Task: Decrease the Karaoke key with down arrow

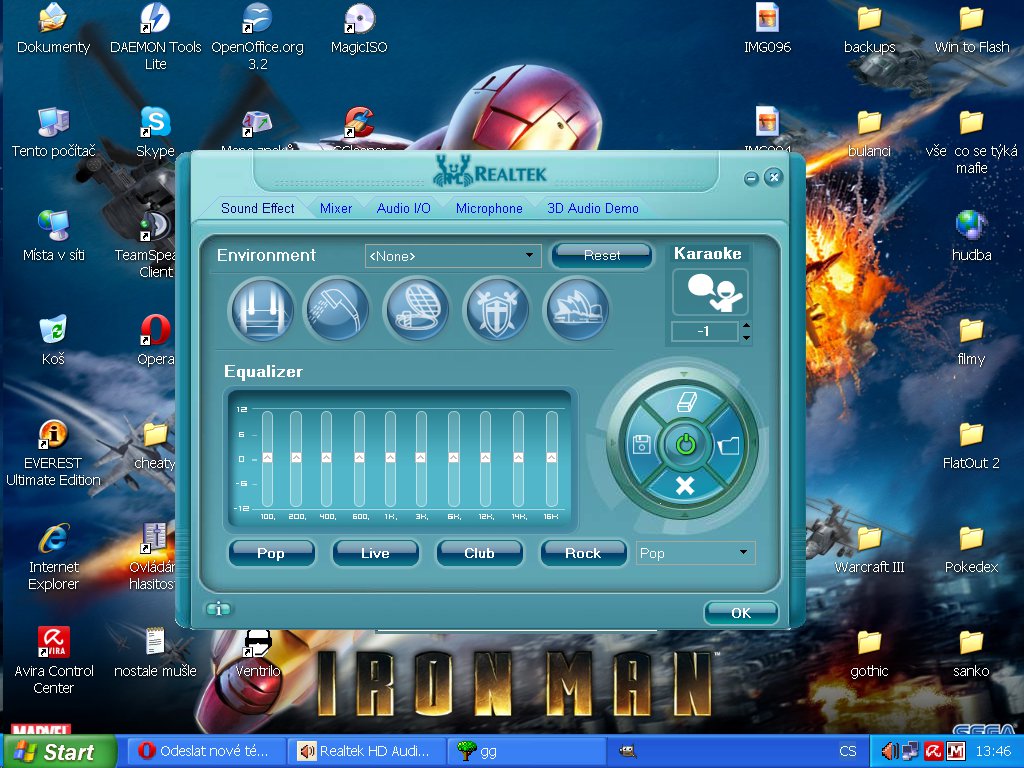Action: [746, 338]
